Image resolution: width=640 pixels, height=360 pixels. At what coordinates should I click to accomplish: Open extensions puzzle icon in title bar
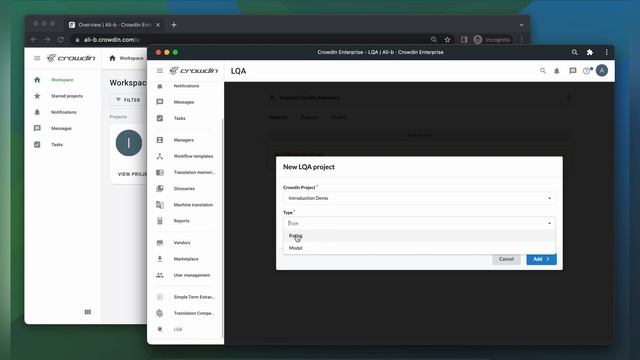coord(590,52)
